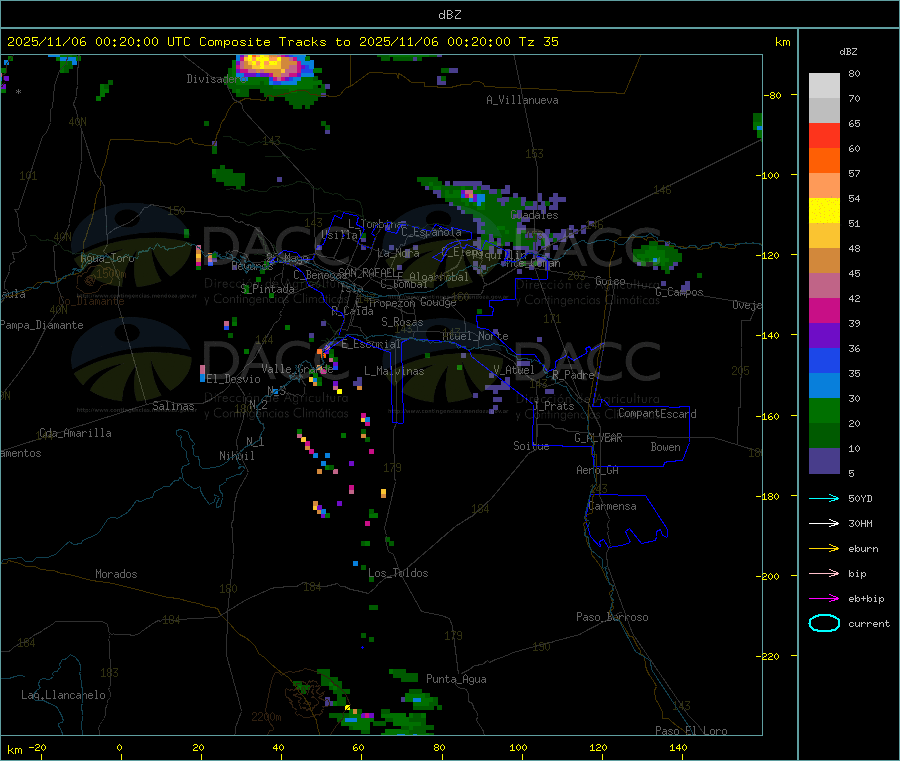Screen dimensions: 900x761
Task: Click the cyan oval current-storm symbol
Action: [x=824, y=623]
